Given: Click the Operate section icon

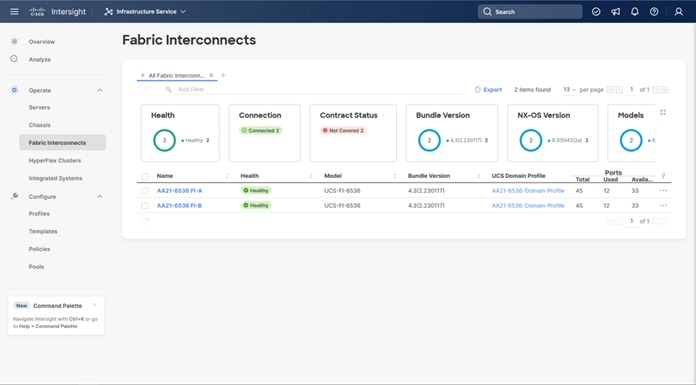Looking at the screenshot, I should tap(14, 90).
